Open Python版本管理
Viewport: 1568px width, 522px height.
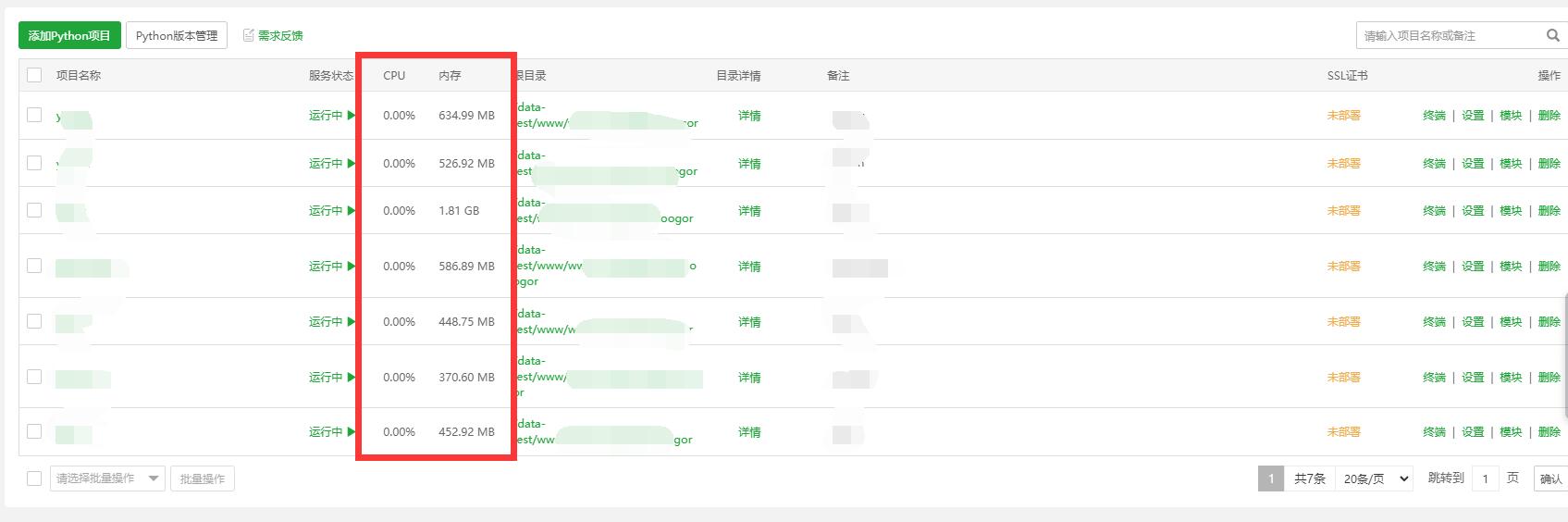[177, 35]
